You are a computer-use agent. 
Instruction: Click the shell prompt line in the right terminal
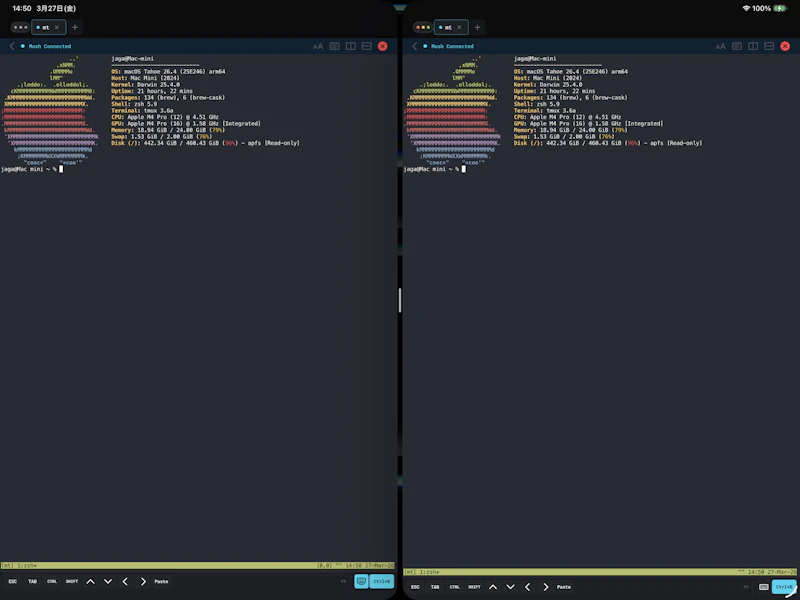[435, 169]
